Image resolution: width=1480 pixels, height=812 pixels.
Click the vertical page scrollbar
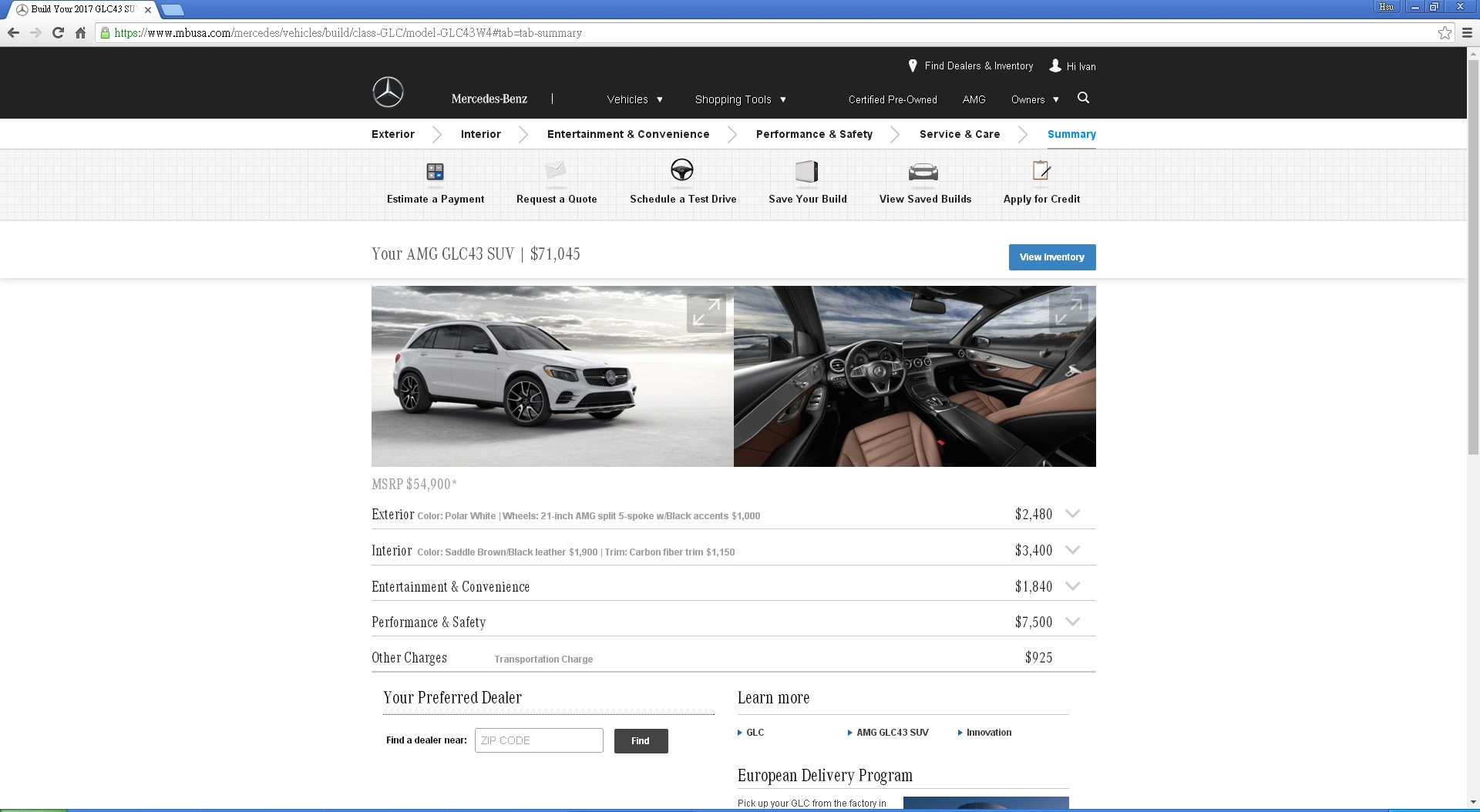pyautogui.click(x=1473, y=257)
